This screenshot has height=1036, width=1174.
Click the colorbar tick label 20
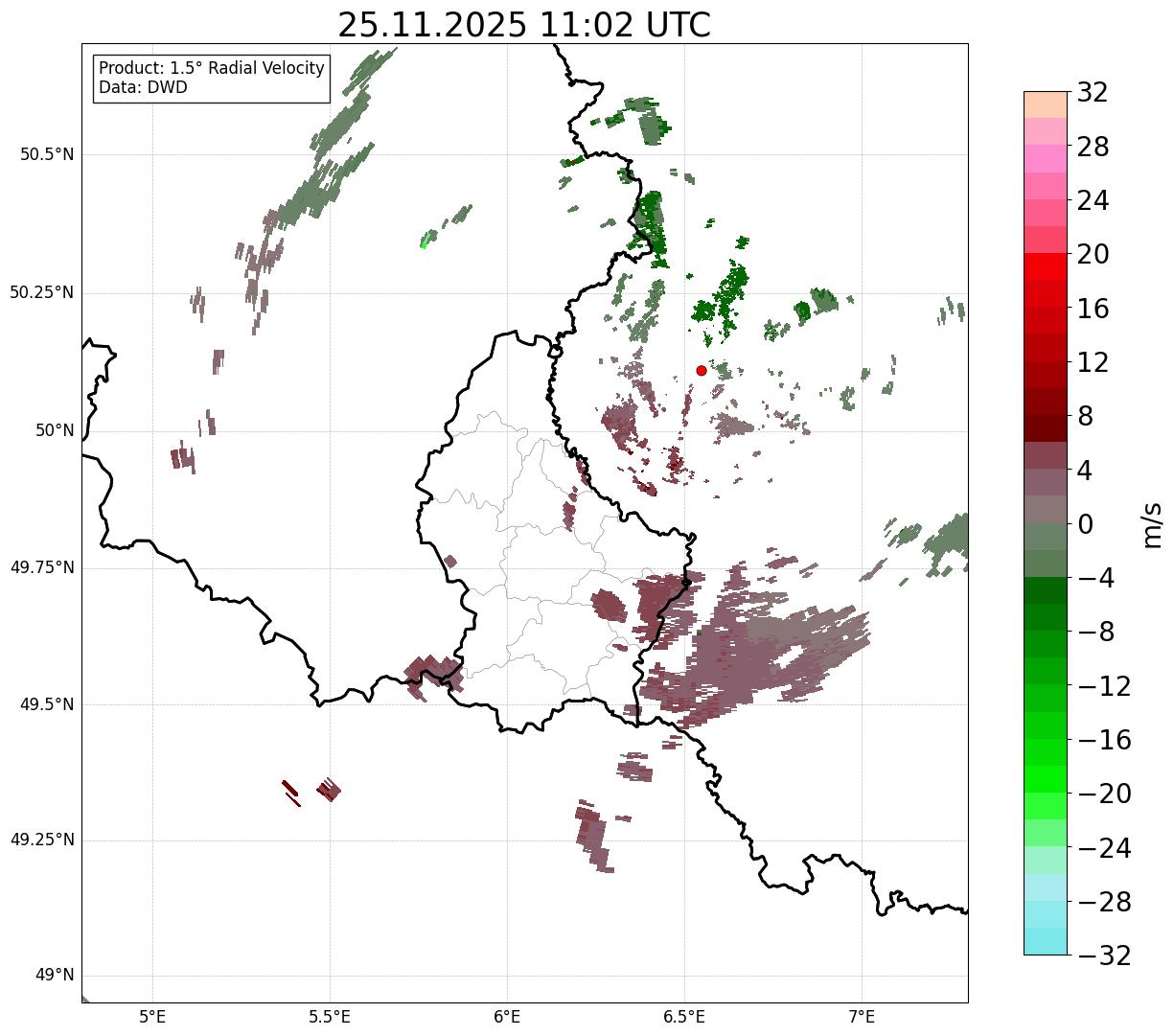1093,254
